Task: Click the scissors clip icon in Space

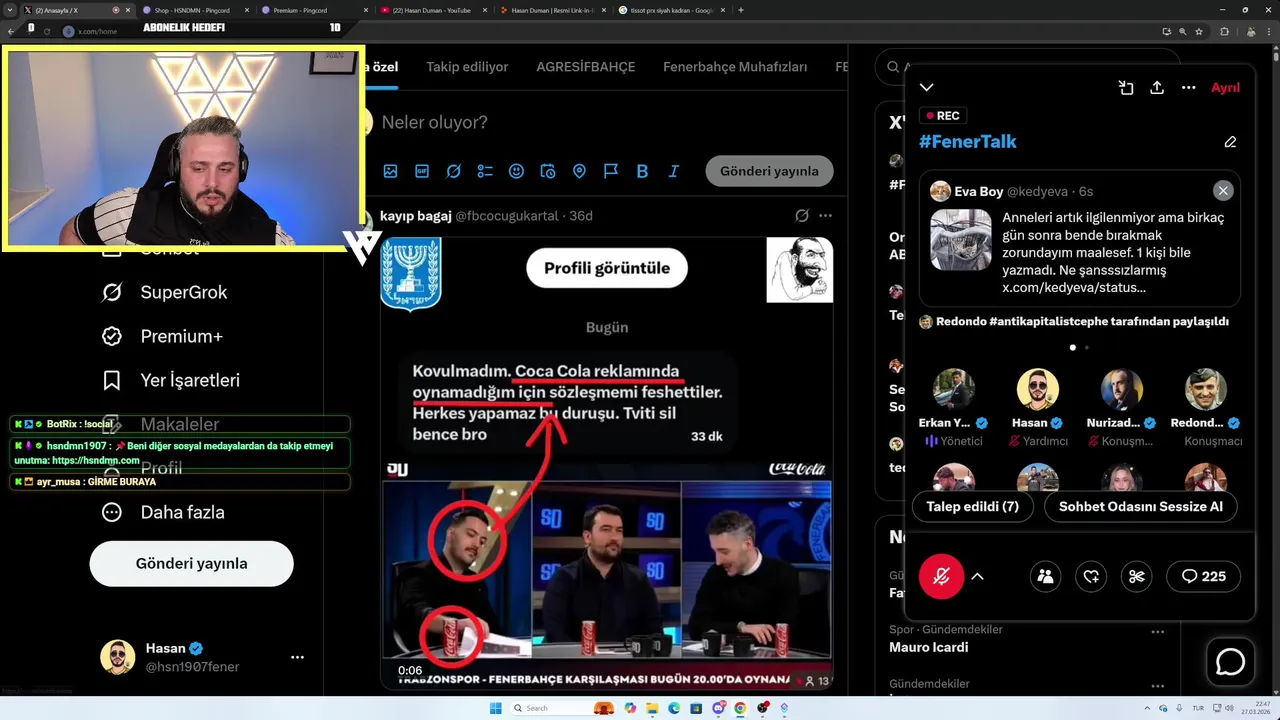Action: coord(1136,576)
